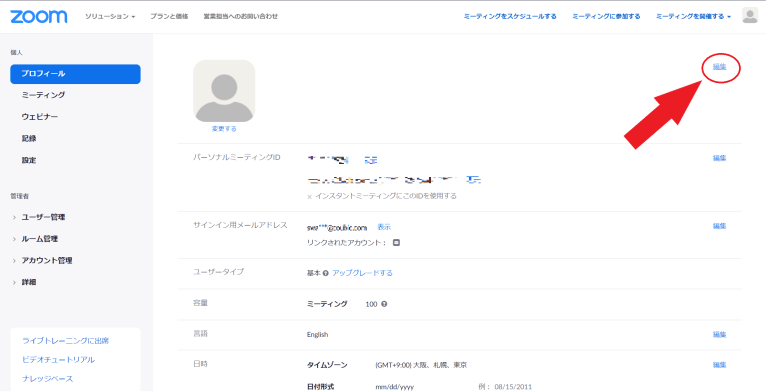Edit the サインイン用メールアドレス row
The image size is (768, 392).
[720, 226]
